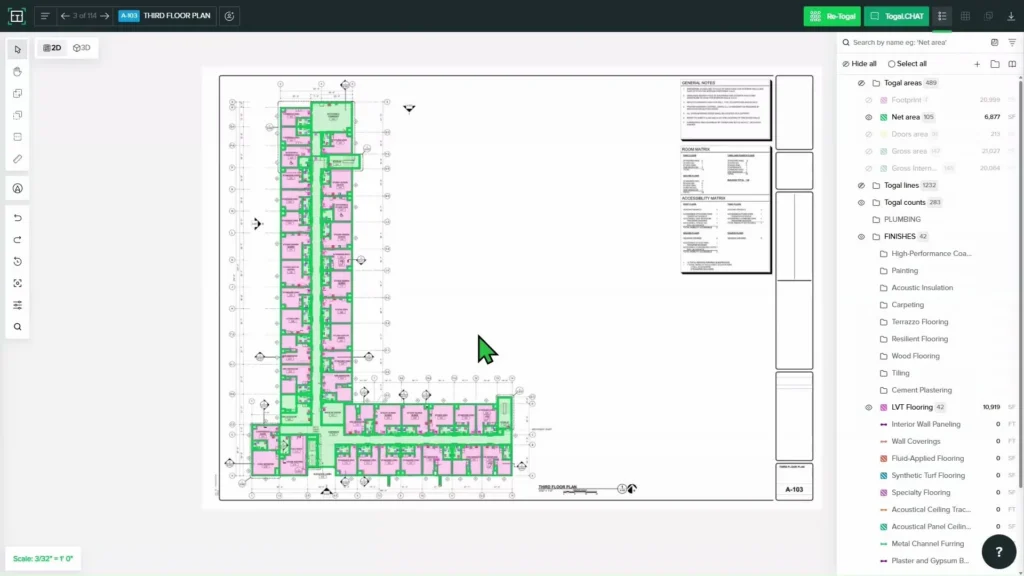This screenshot has width=1024, height=576.
Task: Click the new folder icon in panel
Action: [x=995, y=64]
